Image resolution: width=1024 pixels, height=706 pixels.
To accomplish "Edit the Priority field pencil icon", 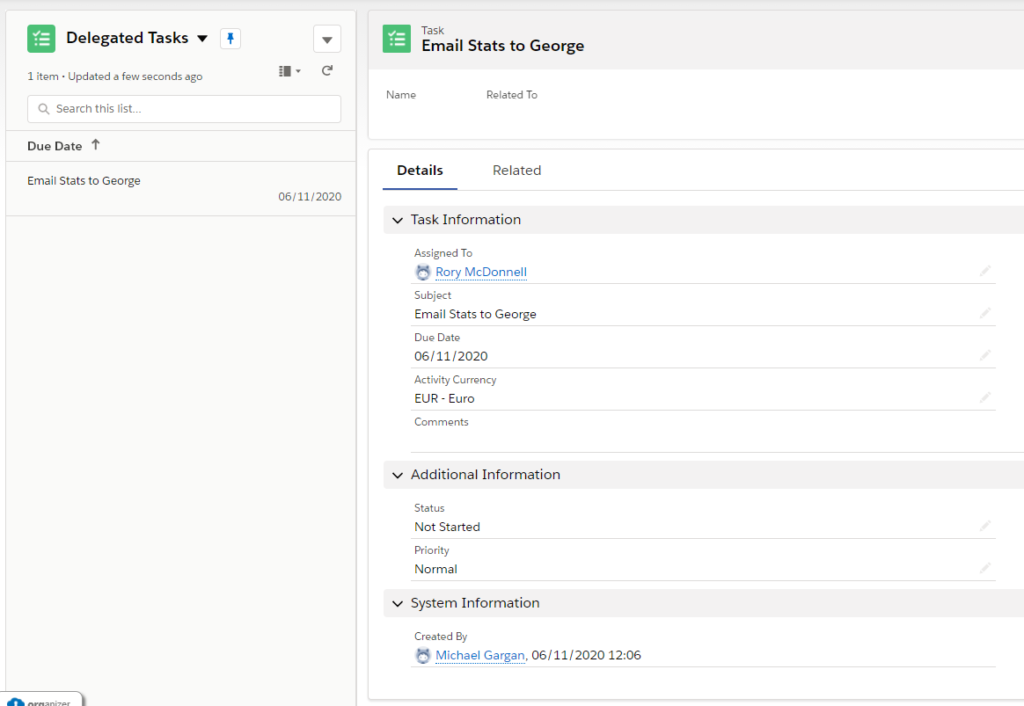I will tap(985, 568).
